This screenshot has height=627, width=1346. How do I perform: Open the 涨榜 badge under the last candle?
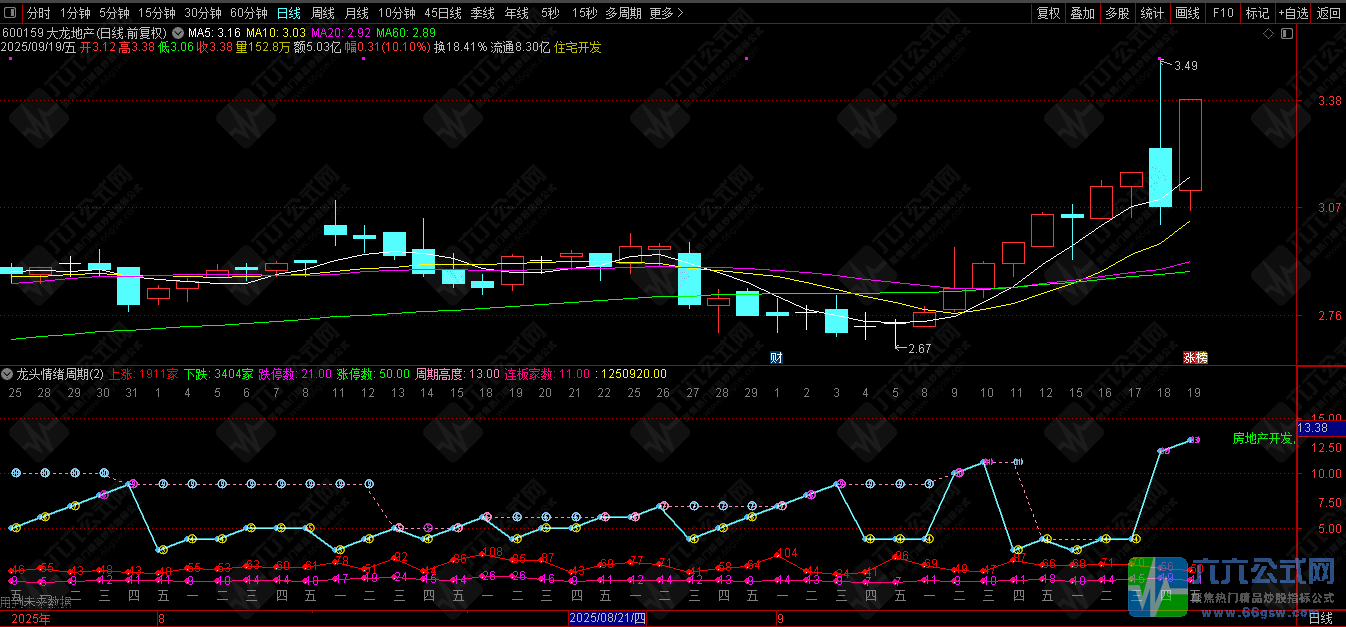coord(1194,357)
